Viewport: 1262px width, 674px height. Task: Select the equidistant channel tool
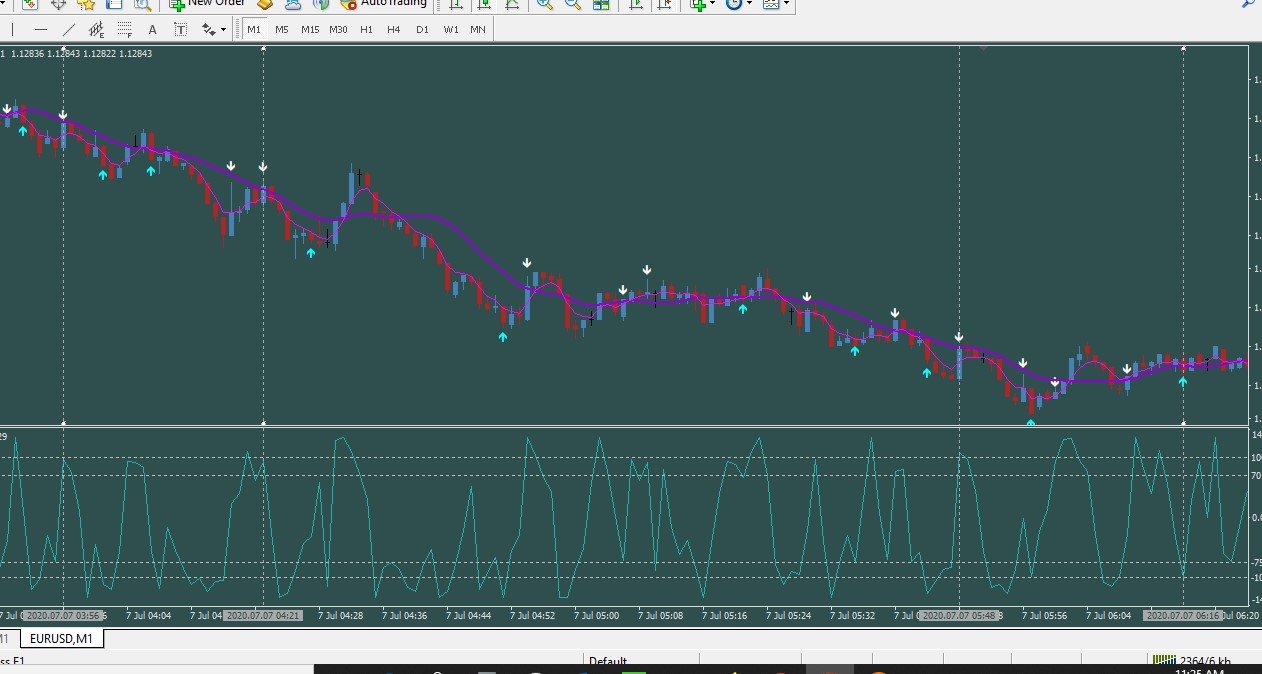tap(96, 30)
